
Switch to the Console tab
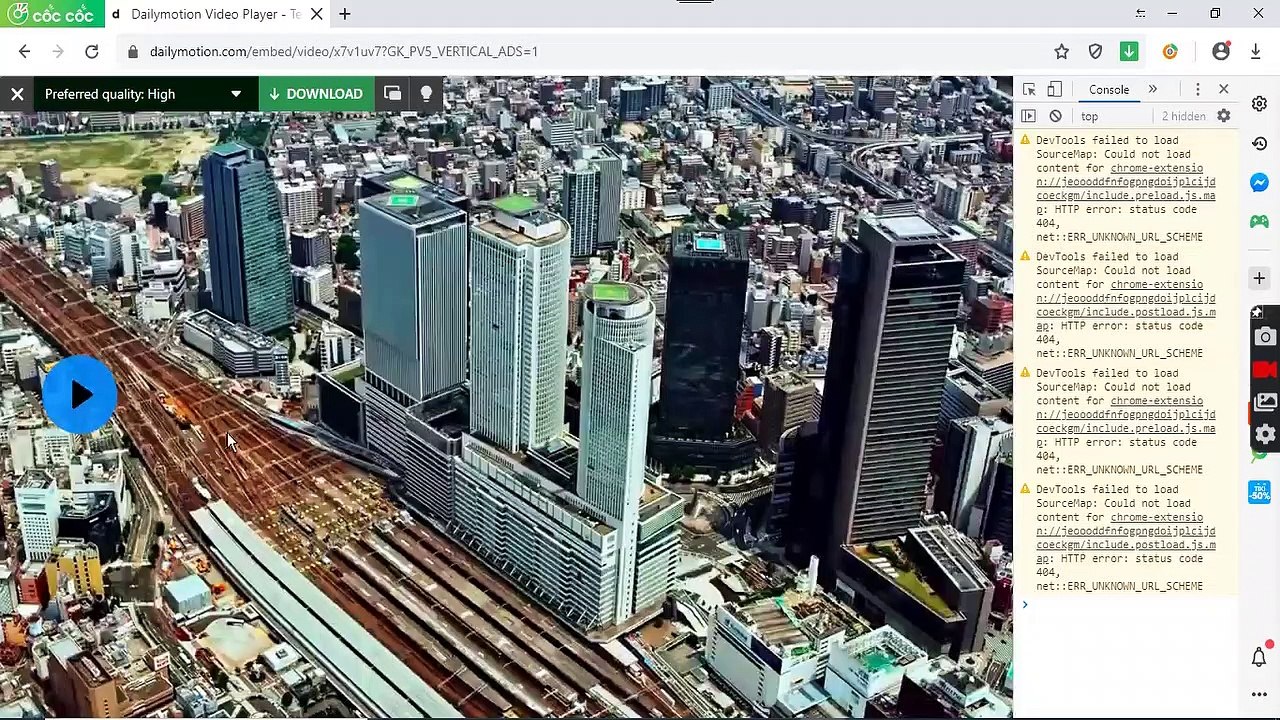tap(1108, 89)
